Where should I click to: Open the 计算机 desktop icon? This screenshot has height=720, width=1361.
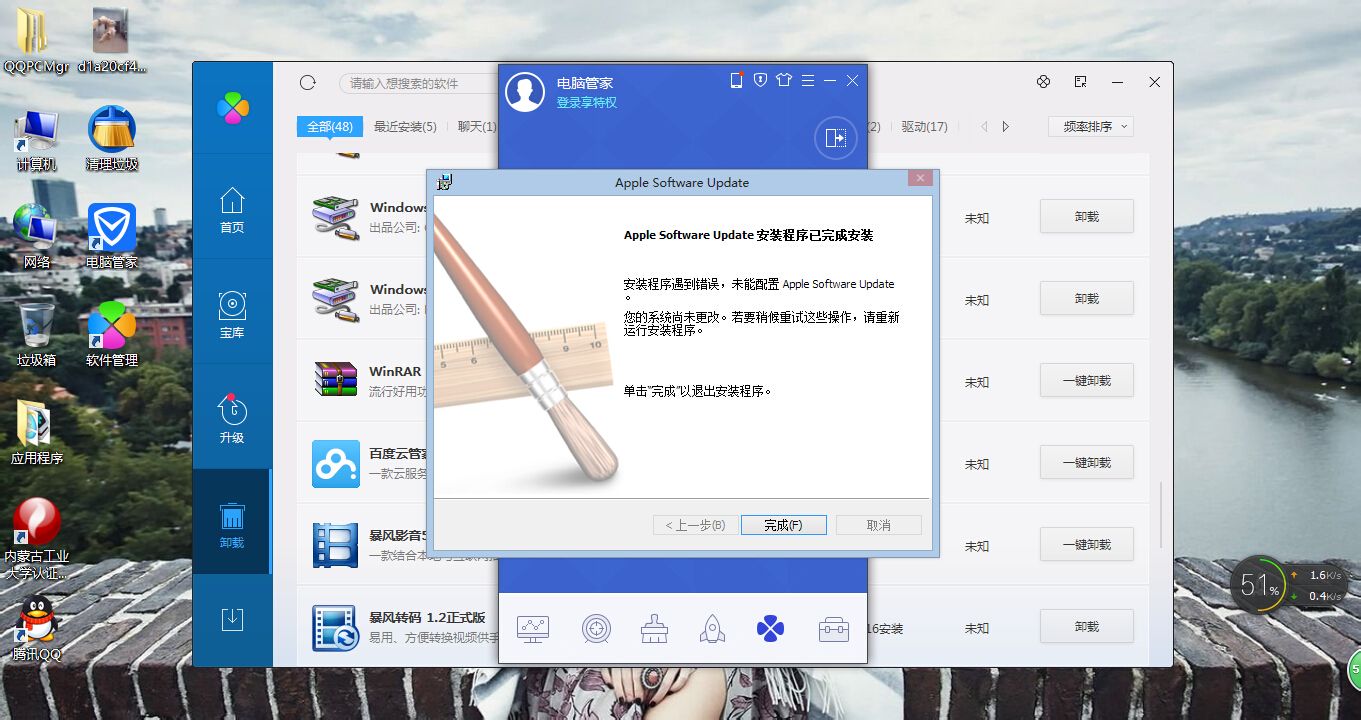click(x=37, y=139)
